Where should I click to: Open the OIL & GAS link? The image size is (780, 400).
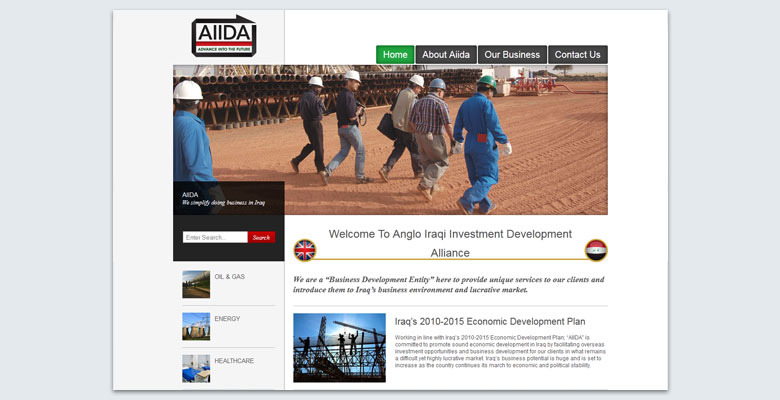point(230,277)
